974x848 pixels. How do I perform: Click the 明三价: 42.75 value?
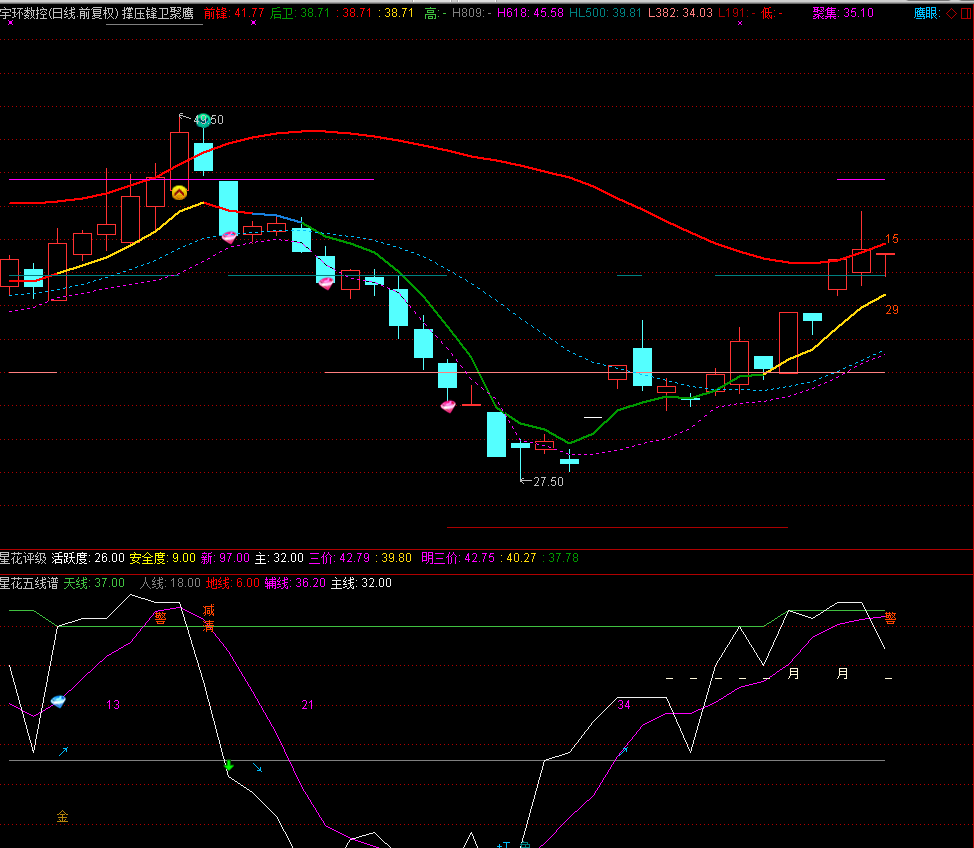click(x=458, y=558)
